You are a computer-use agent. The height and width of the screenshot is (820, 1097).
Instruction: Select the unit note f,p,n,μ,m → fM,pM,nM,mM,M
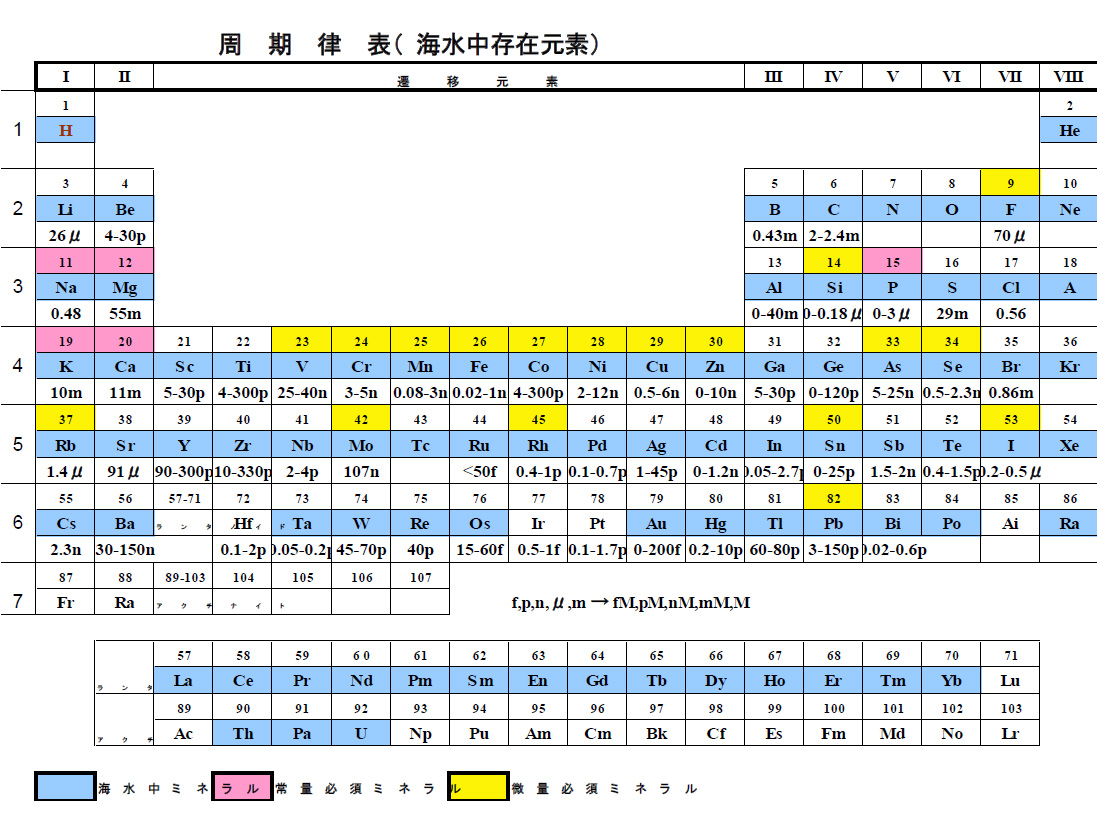630,603
